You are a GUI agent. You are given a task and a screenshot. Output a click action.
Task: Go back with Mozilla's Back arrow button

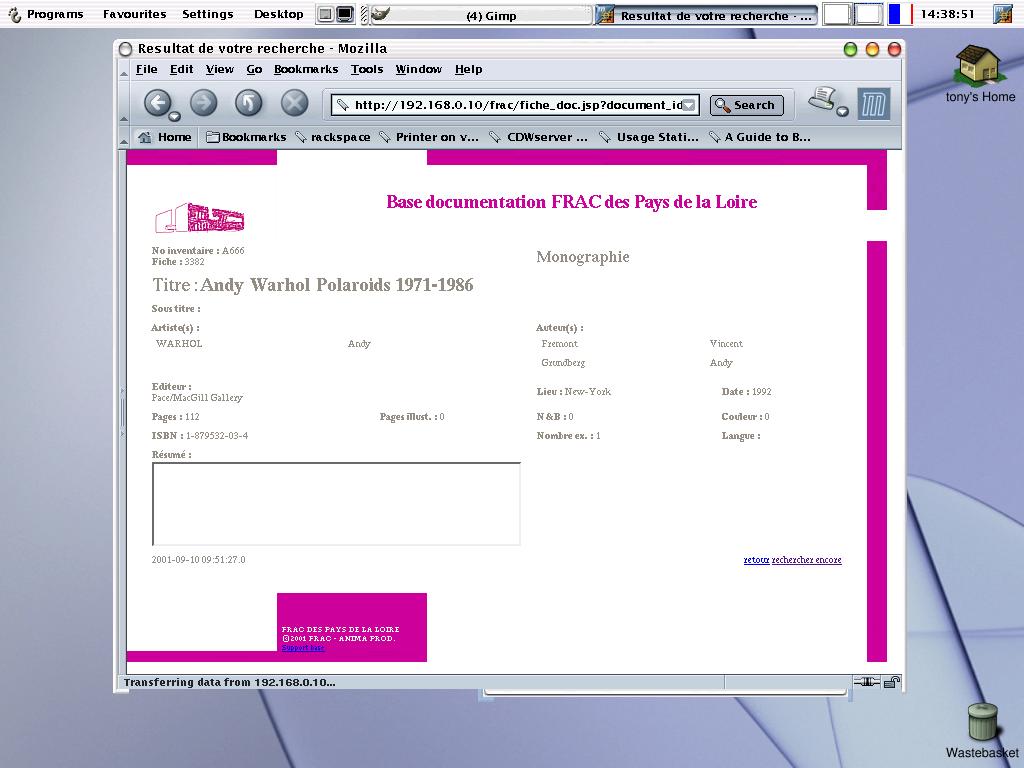[x=157, y=103]
